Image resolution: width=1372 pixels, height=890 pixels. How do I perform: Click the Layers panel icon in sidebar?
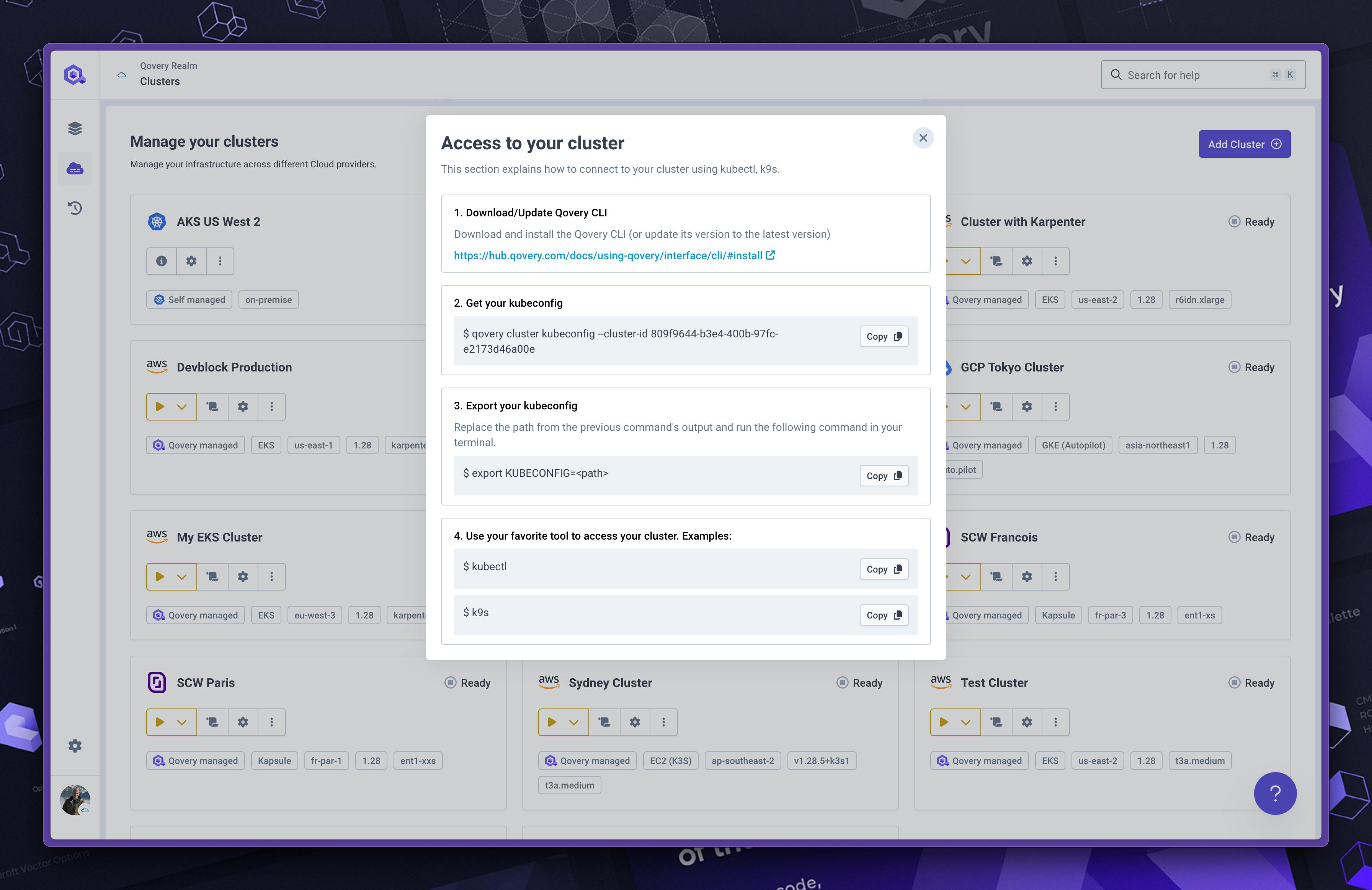tap(76, 128)
